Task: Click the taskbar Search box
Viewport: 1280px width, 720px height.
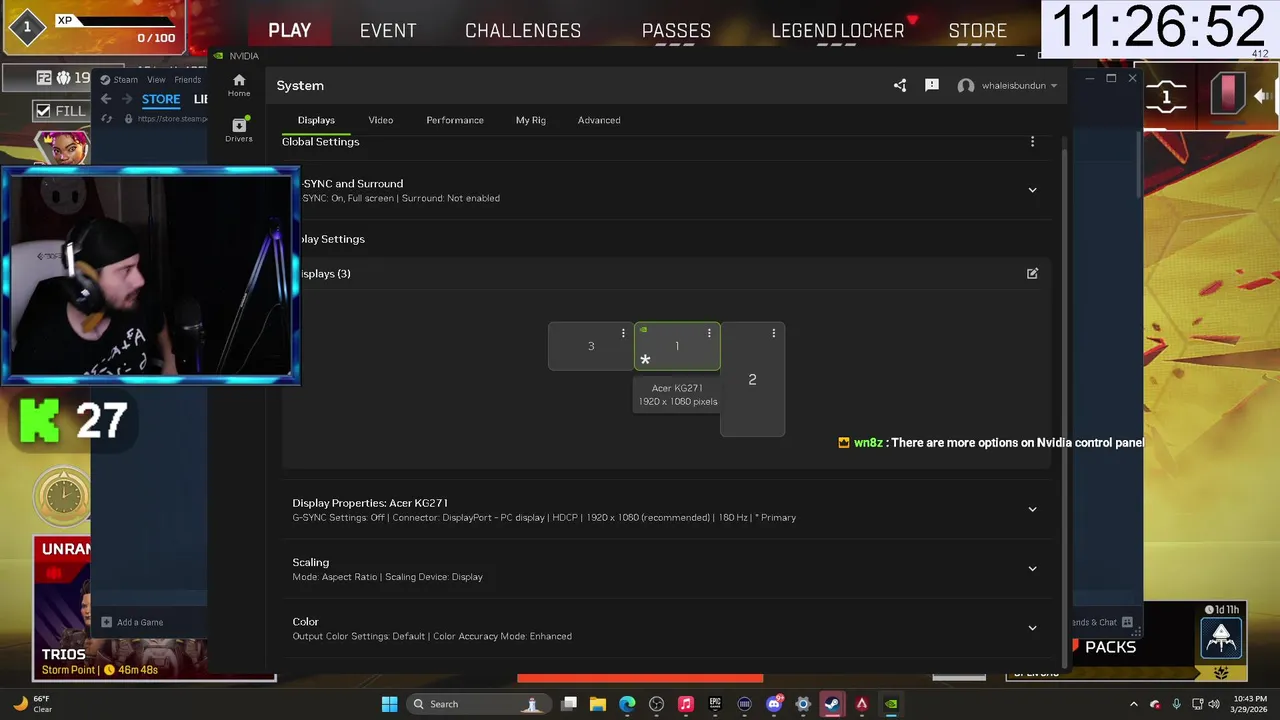Action: click(x=478, y=704)
